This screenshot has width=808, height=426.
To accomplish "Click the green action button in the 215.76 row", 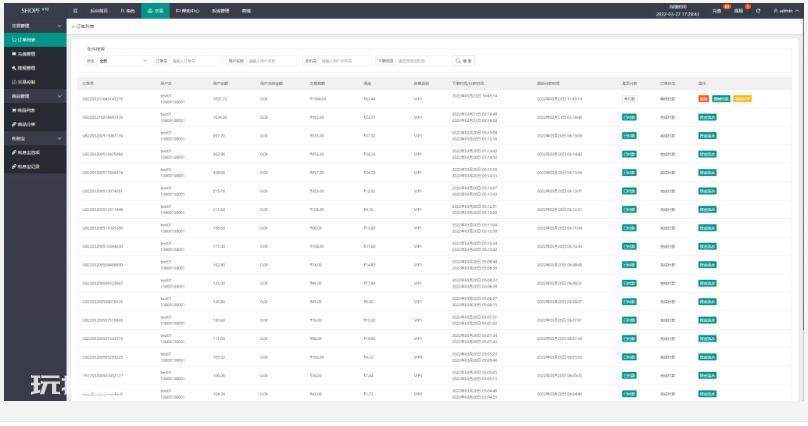I will point(707,191).
